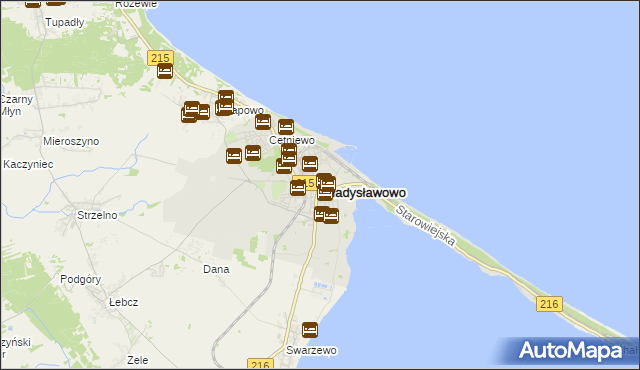This screenshot has width=640, height=370.
Task: Open the hotel marker directly above the Cetniewo label
Action: pos(286,127)
